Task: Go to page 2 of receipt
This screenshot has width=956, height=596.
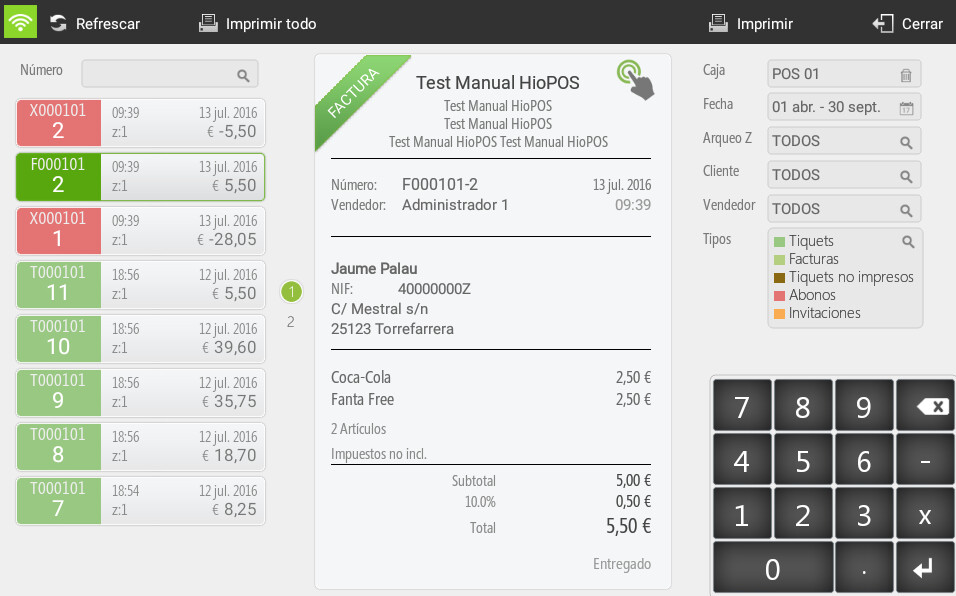Action: point(291,322)
